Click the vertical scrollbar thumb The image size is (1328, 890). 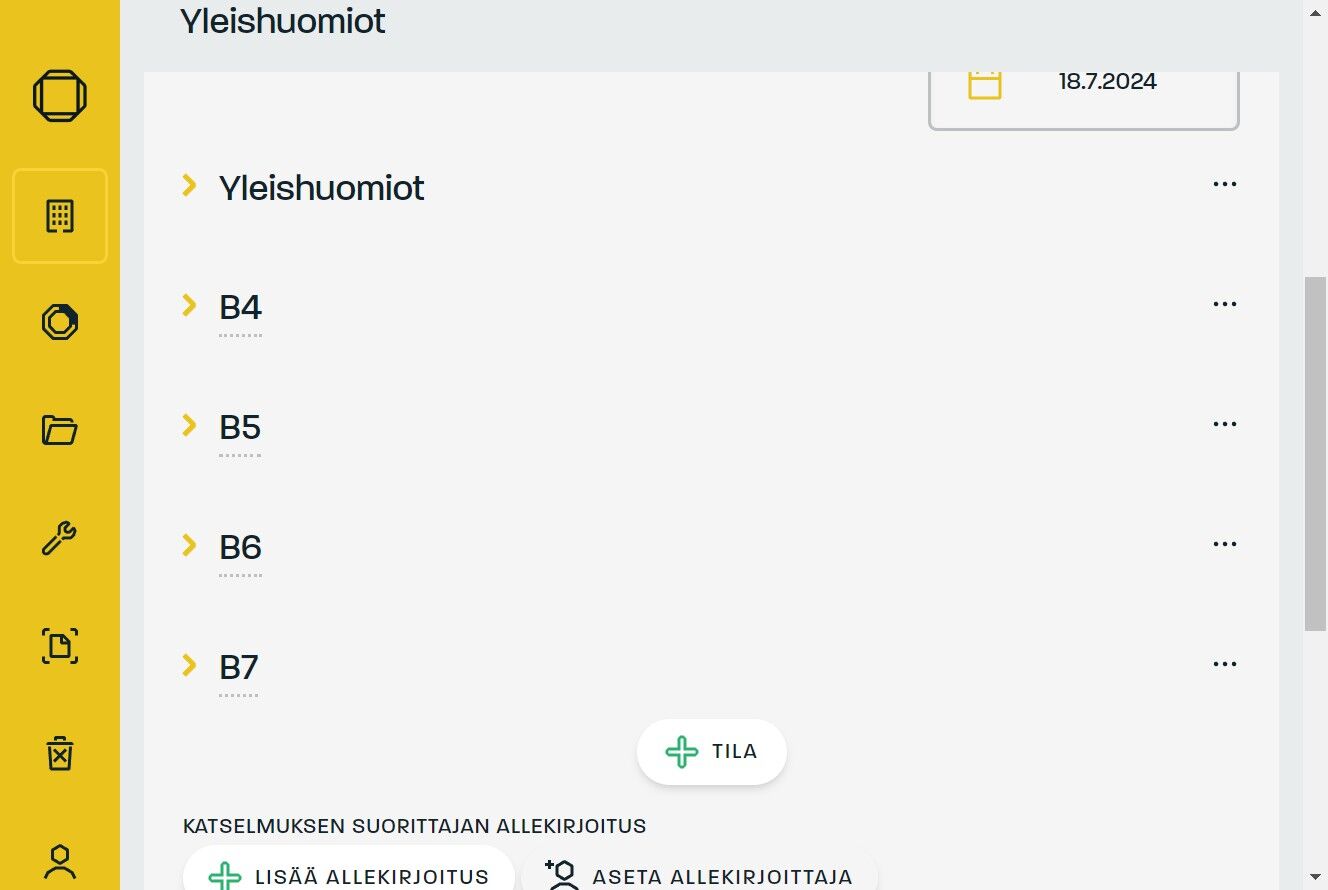1315,455
